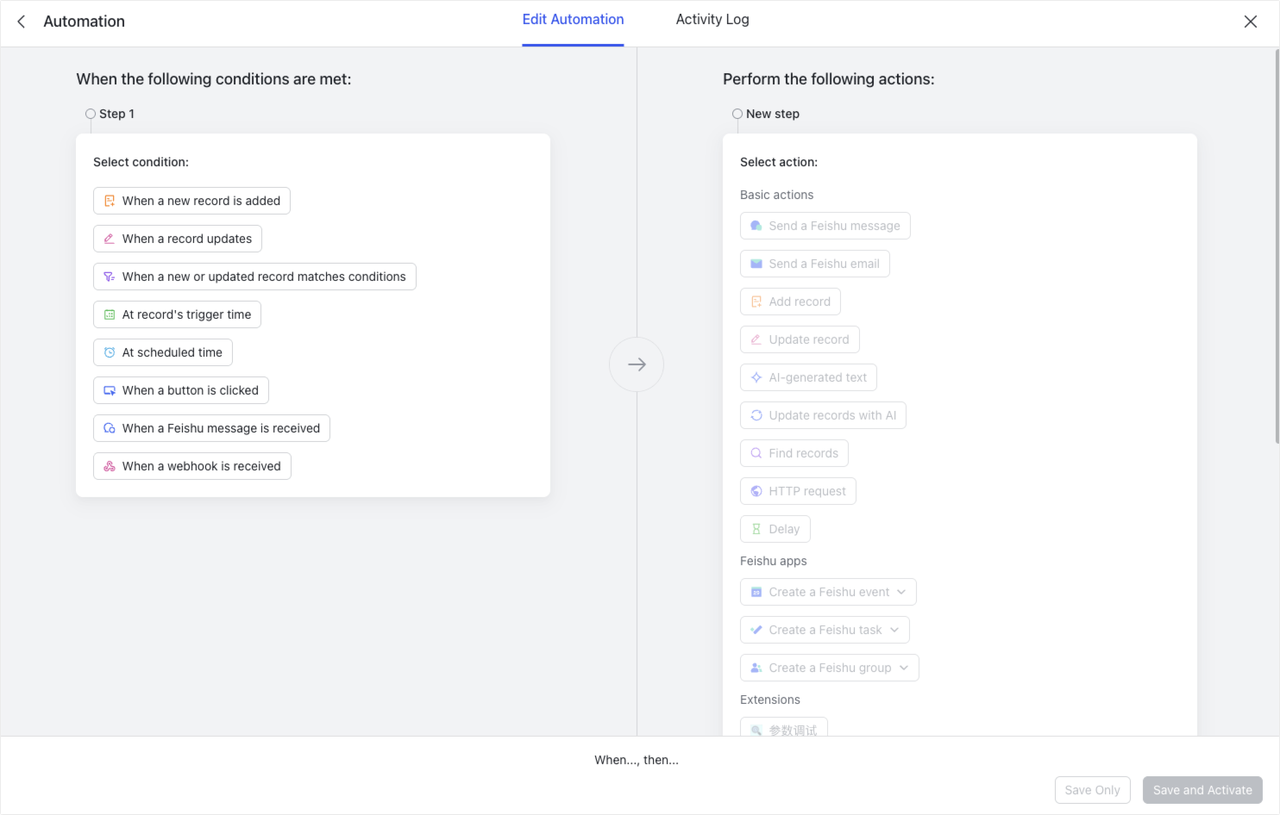Click the Save and Activate button
The image size is (1280, 815).
(x=1203, y=790)
